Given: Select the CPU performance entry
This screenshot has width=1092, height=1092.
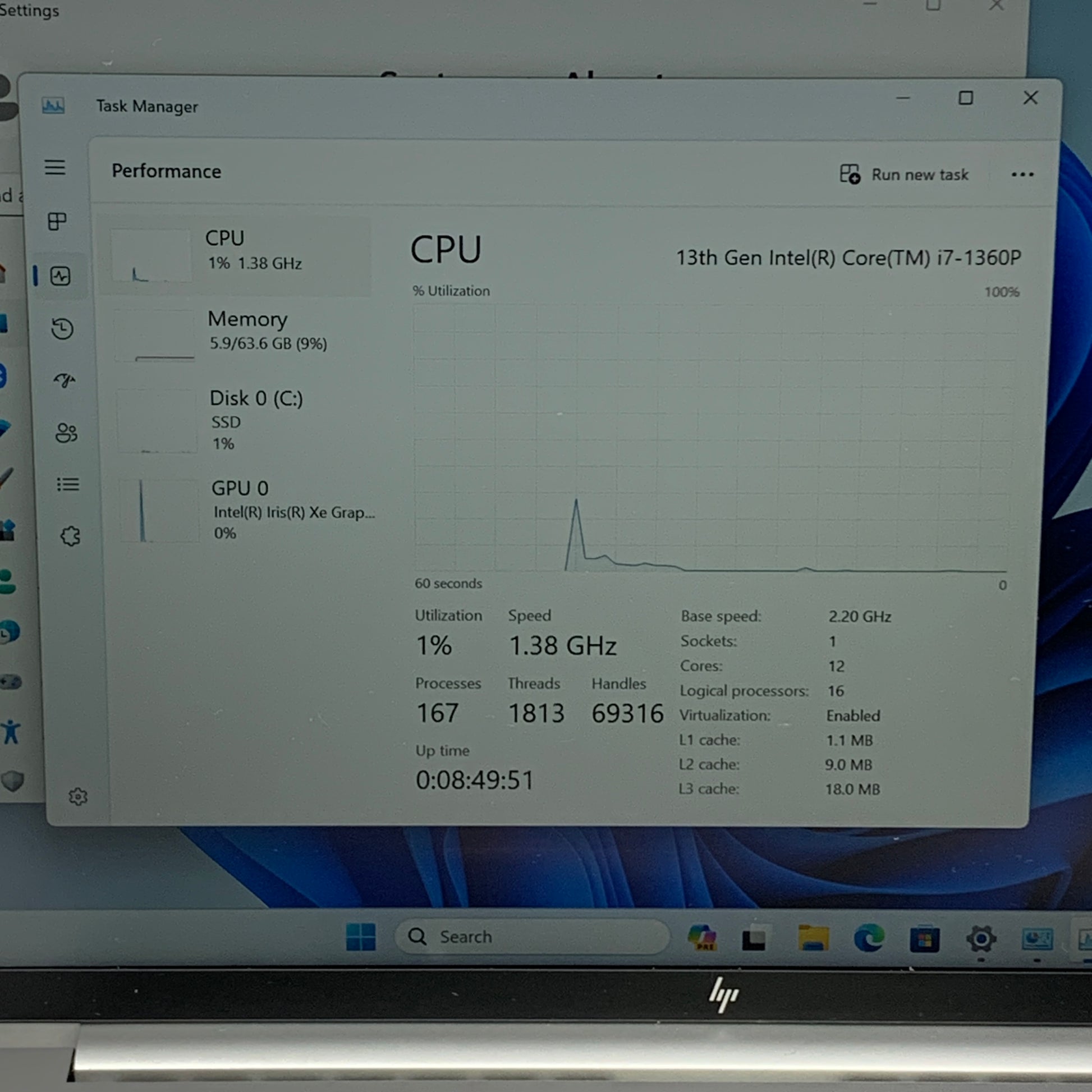Looking at the screenshot, I should (x=237, y=256).
